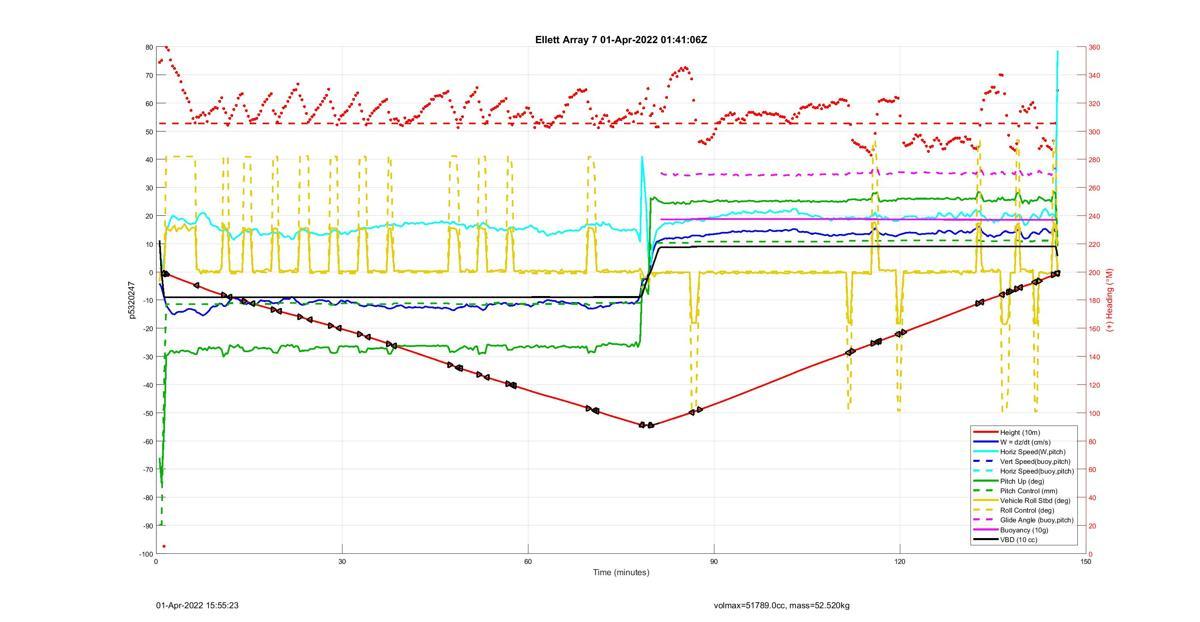Click the "Pitch Control (mm)" legend entry
1200x622 pixels.
pos(1027,491)
